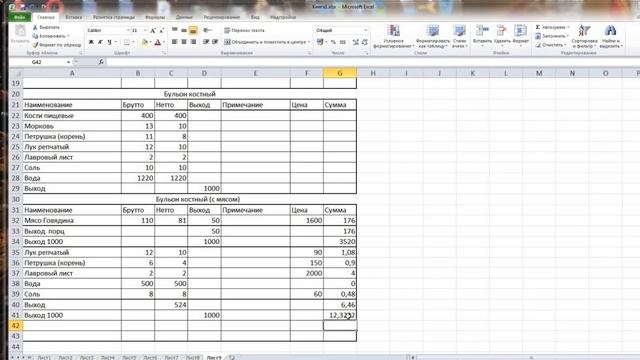Switch to sheet tab Лист5

pos(129,358)
